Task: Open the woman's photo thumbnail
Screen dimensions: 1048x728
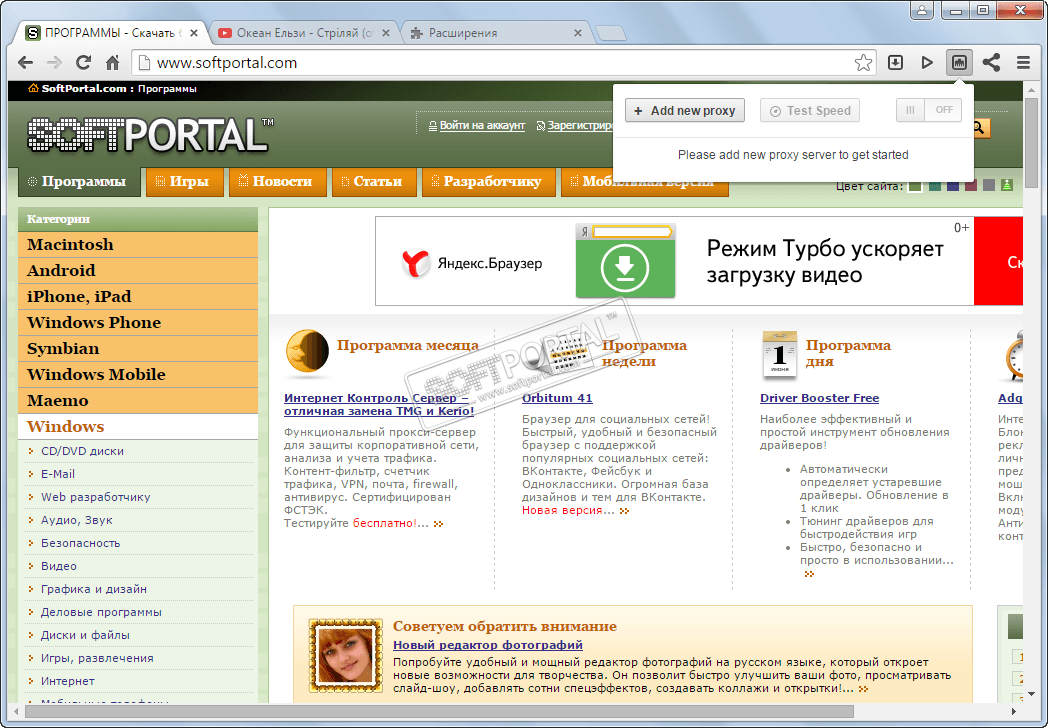Action: tap(346, 655)
